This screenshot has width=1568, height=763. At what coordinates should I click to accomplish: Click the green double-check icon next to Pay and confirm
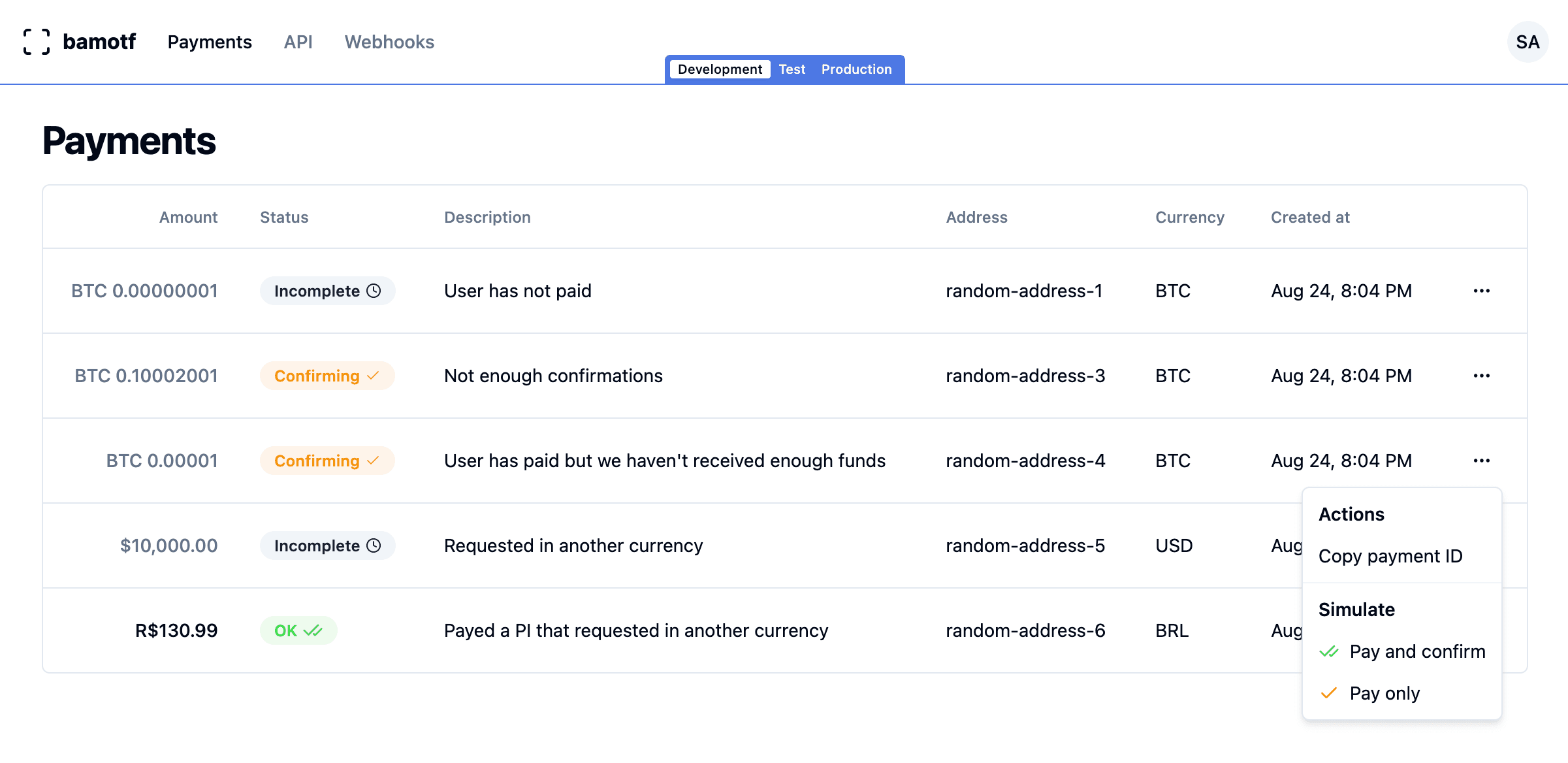[x=1328, y=651]
